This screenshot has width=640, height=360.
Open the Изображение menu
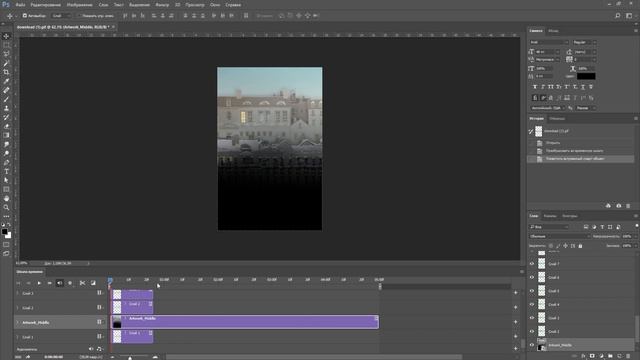click(x=80, y=5)
